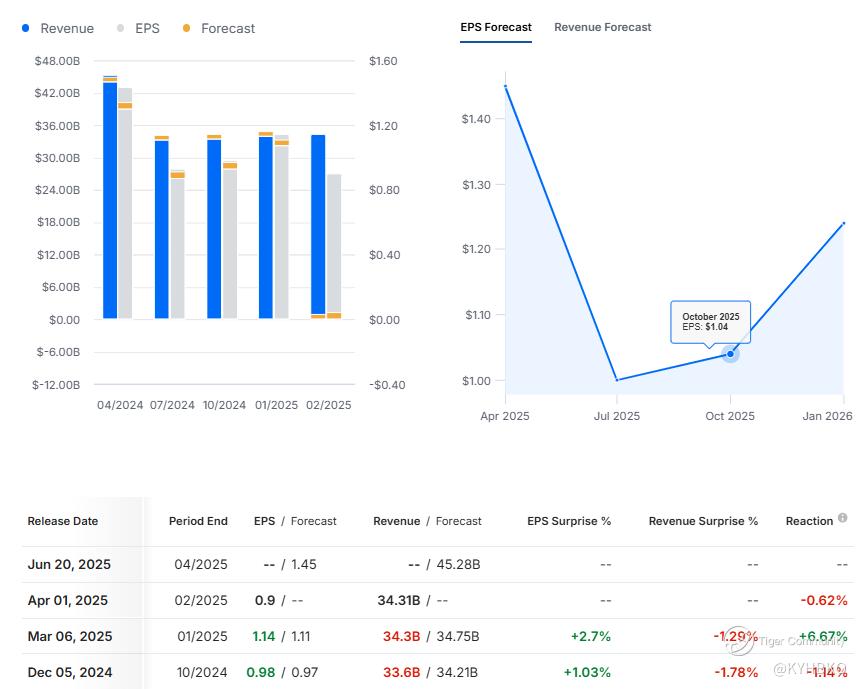
Task: Select the Jun 20, 2025 release row
Action: [x=438, y=565]
